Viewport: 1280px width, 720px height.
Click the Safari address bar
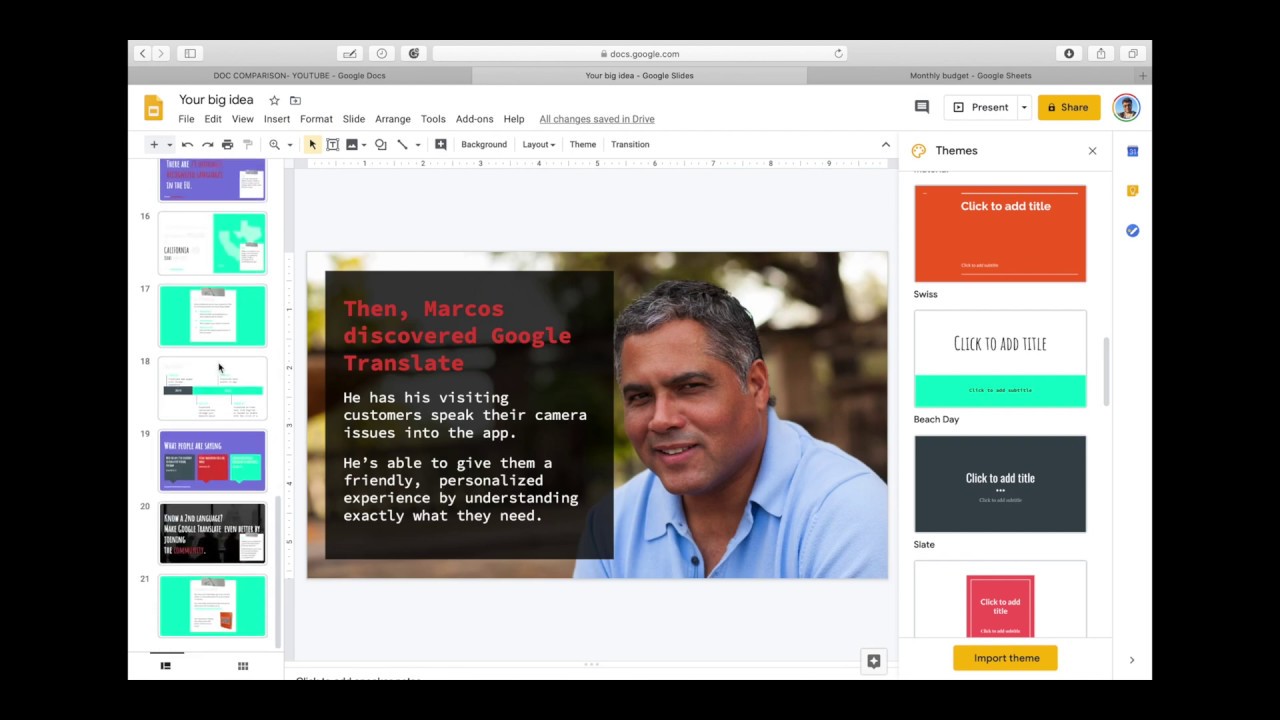[x=640, y=54]
